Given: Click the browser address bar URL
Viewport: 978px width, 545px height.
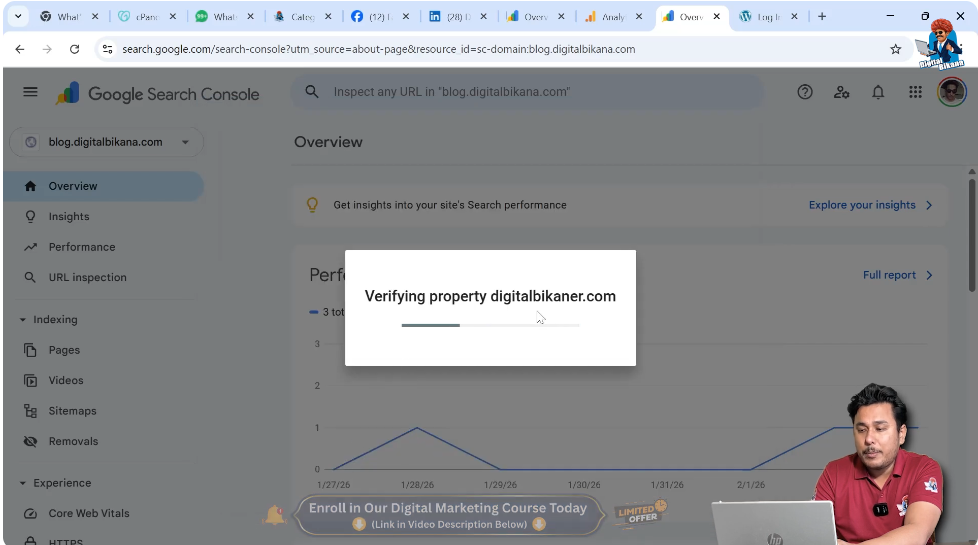Looking at the screenshot, I should 379,49.
